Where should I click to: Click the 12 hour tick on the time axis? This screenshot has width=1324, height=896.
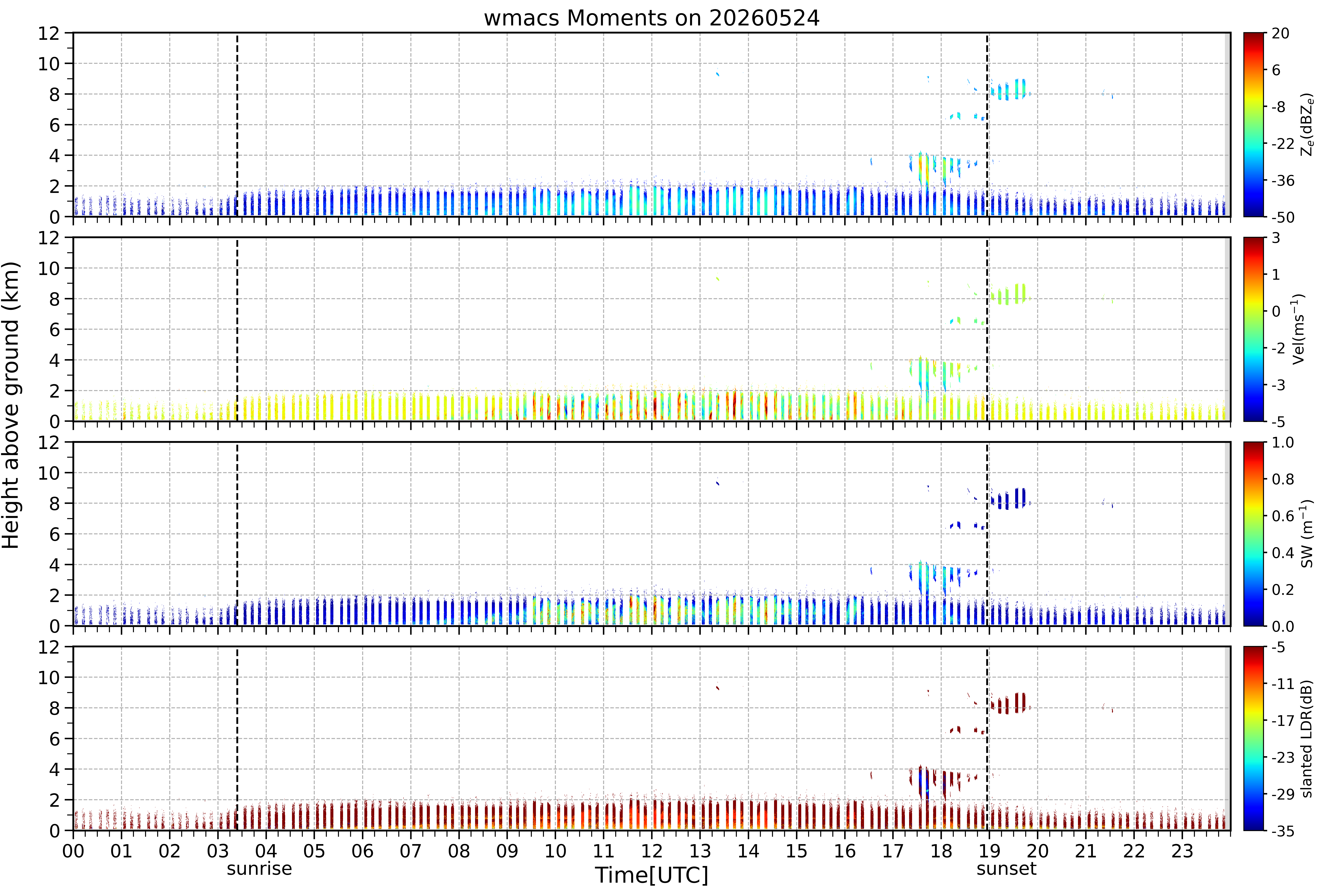pos(652,851)
